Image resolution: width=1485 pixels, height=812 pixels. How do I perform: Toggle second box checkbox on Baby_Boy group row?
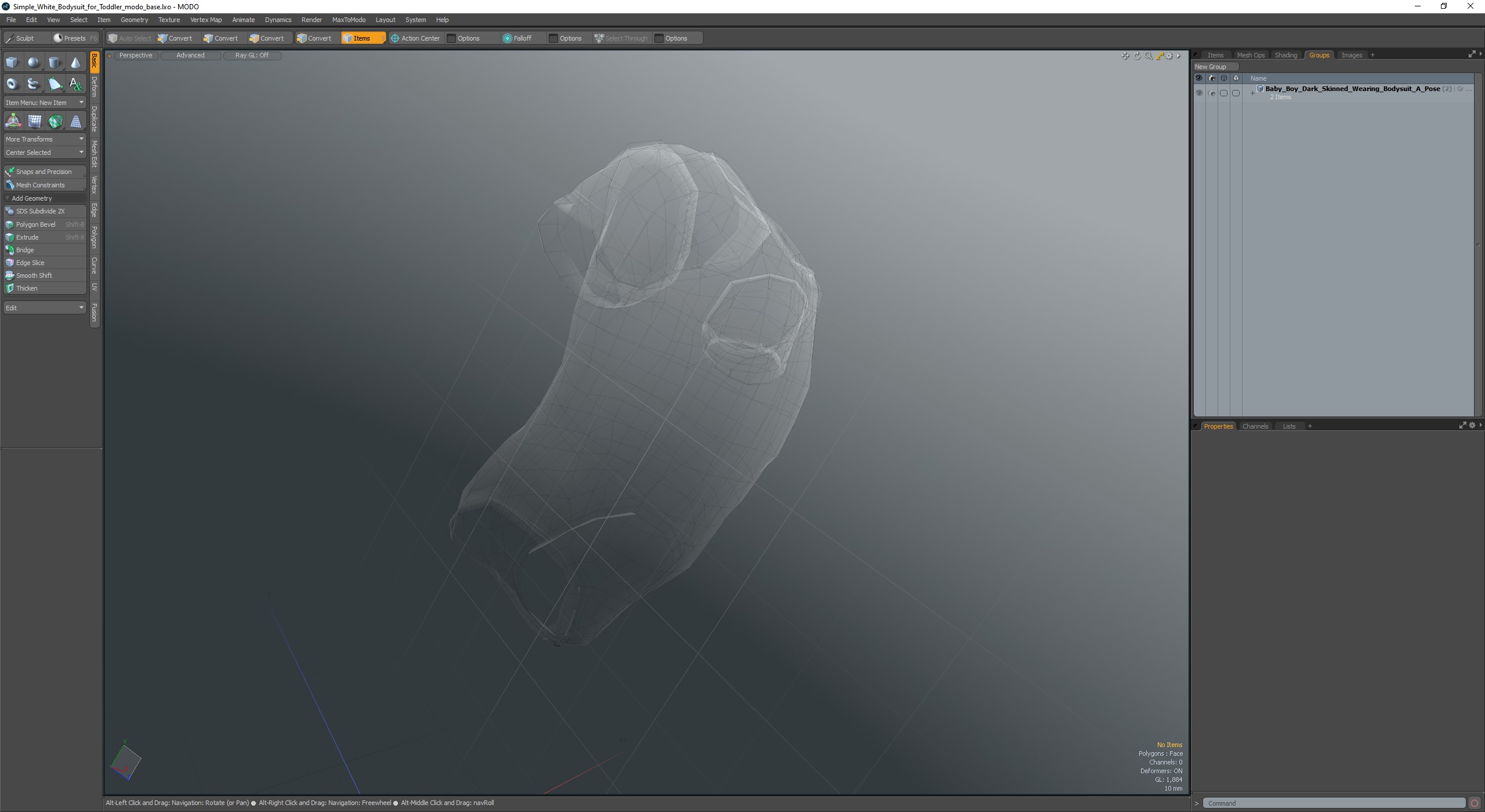[1236, 93]
